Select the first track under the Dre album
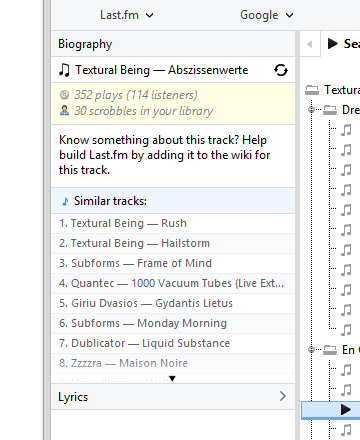 coord(346,130)
